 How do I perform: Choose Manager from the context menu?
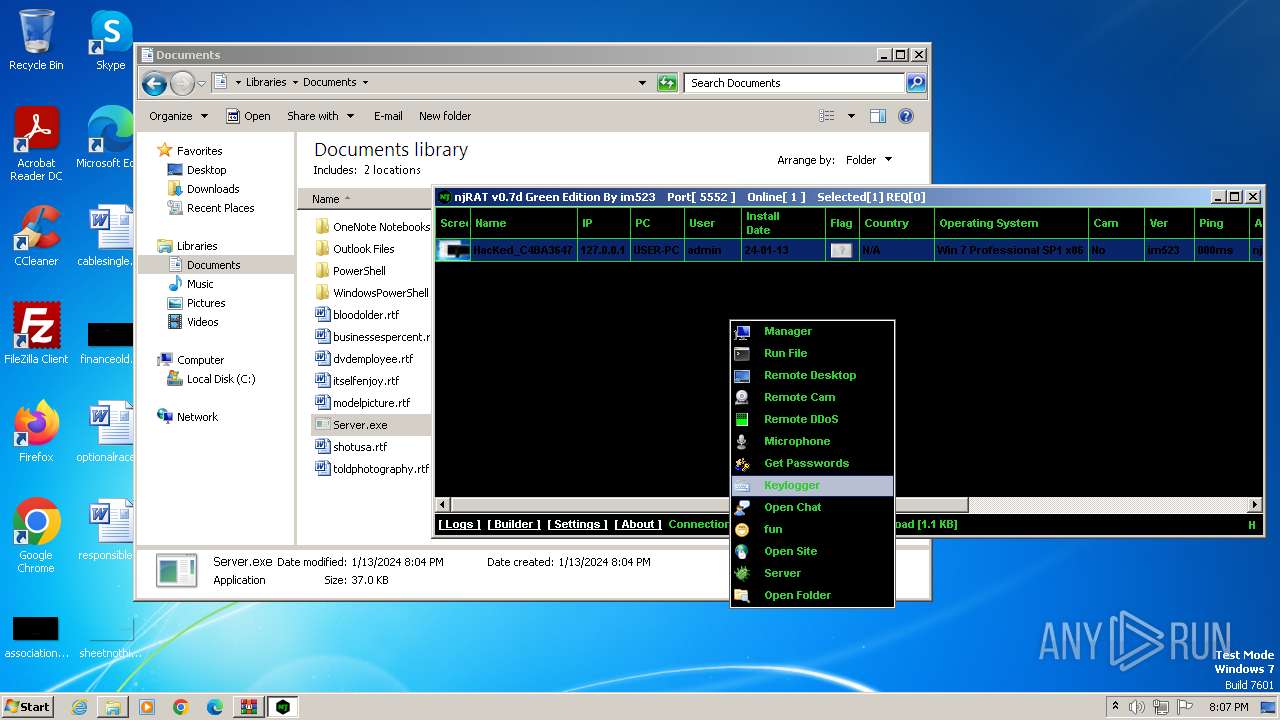pyautogui.click(x=812, y=332)
